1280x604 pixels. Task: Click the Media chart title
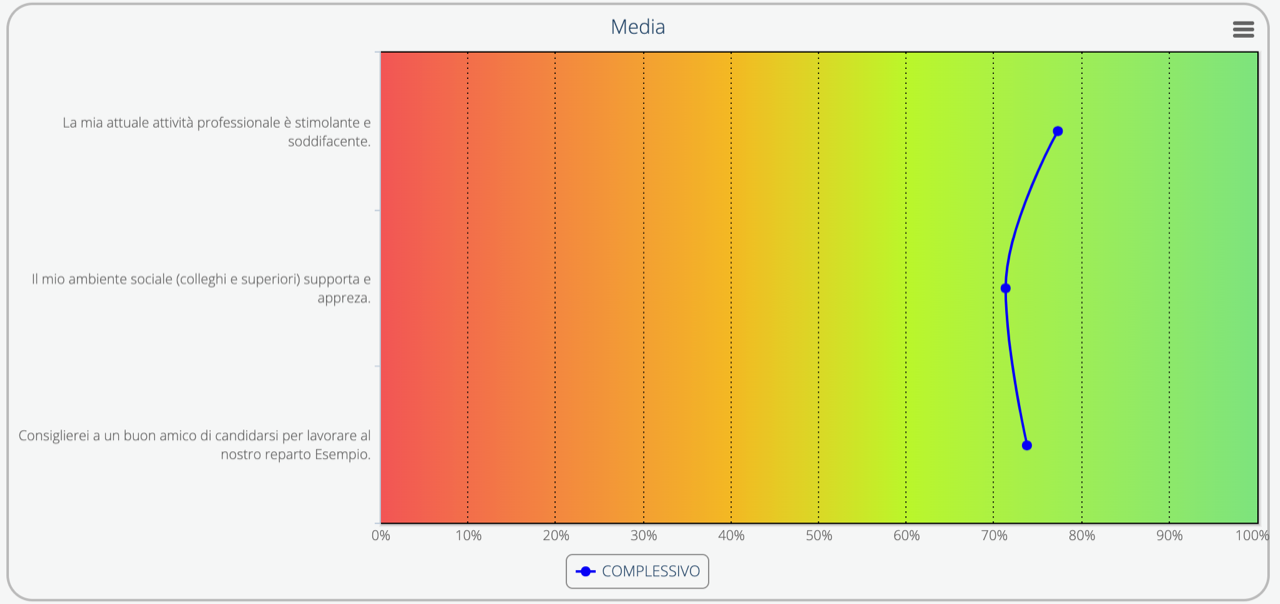point(638,27)
